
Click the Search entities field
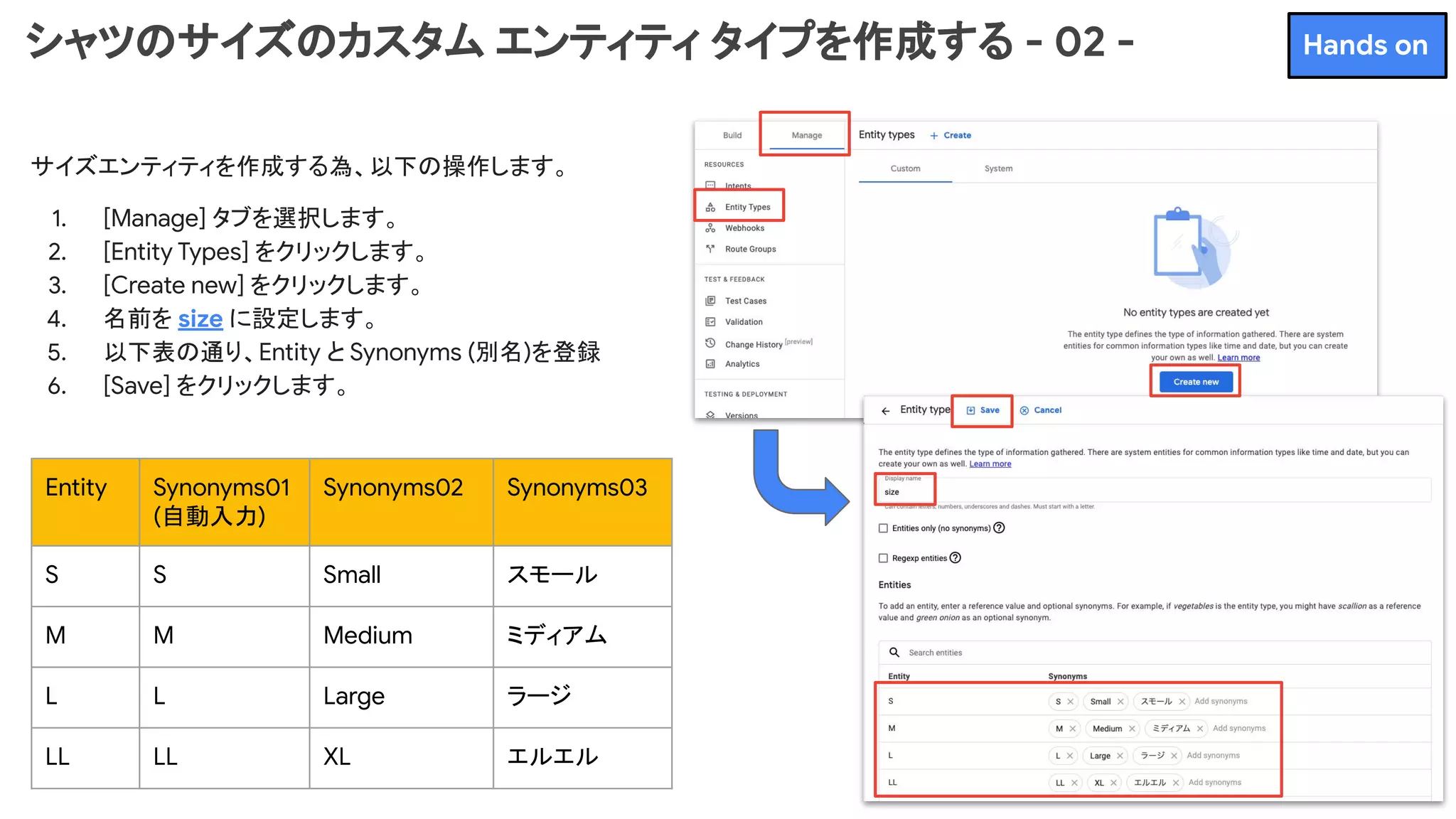(x=1155, y=653)
